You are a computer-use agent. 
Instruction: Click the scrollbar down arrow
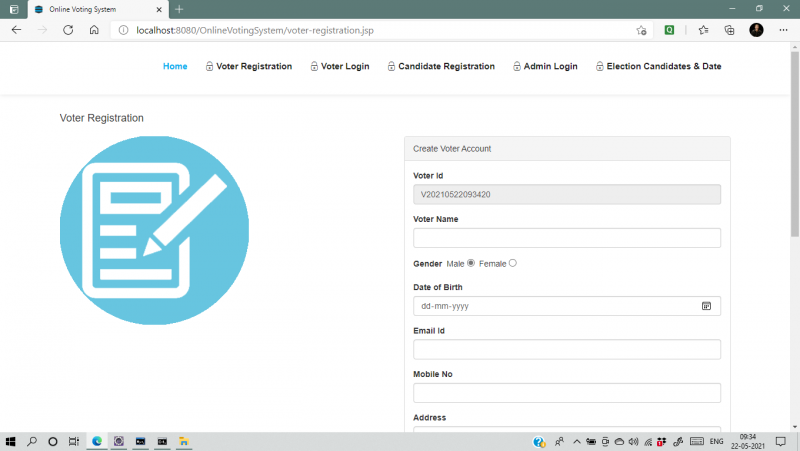[x=795, y=427]
